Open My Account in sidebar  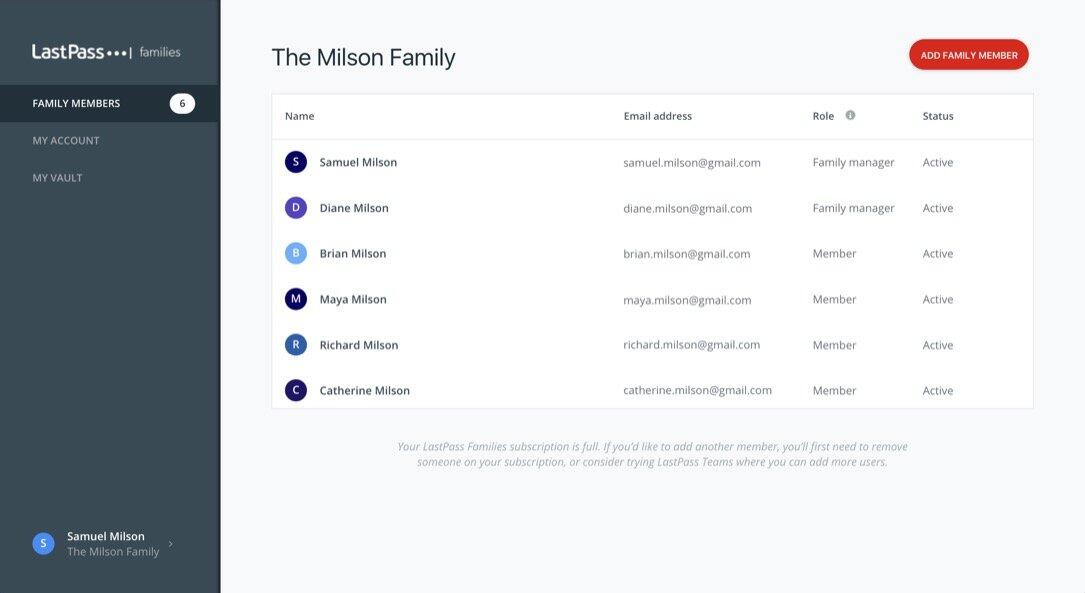(66, 141)
